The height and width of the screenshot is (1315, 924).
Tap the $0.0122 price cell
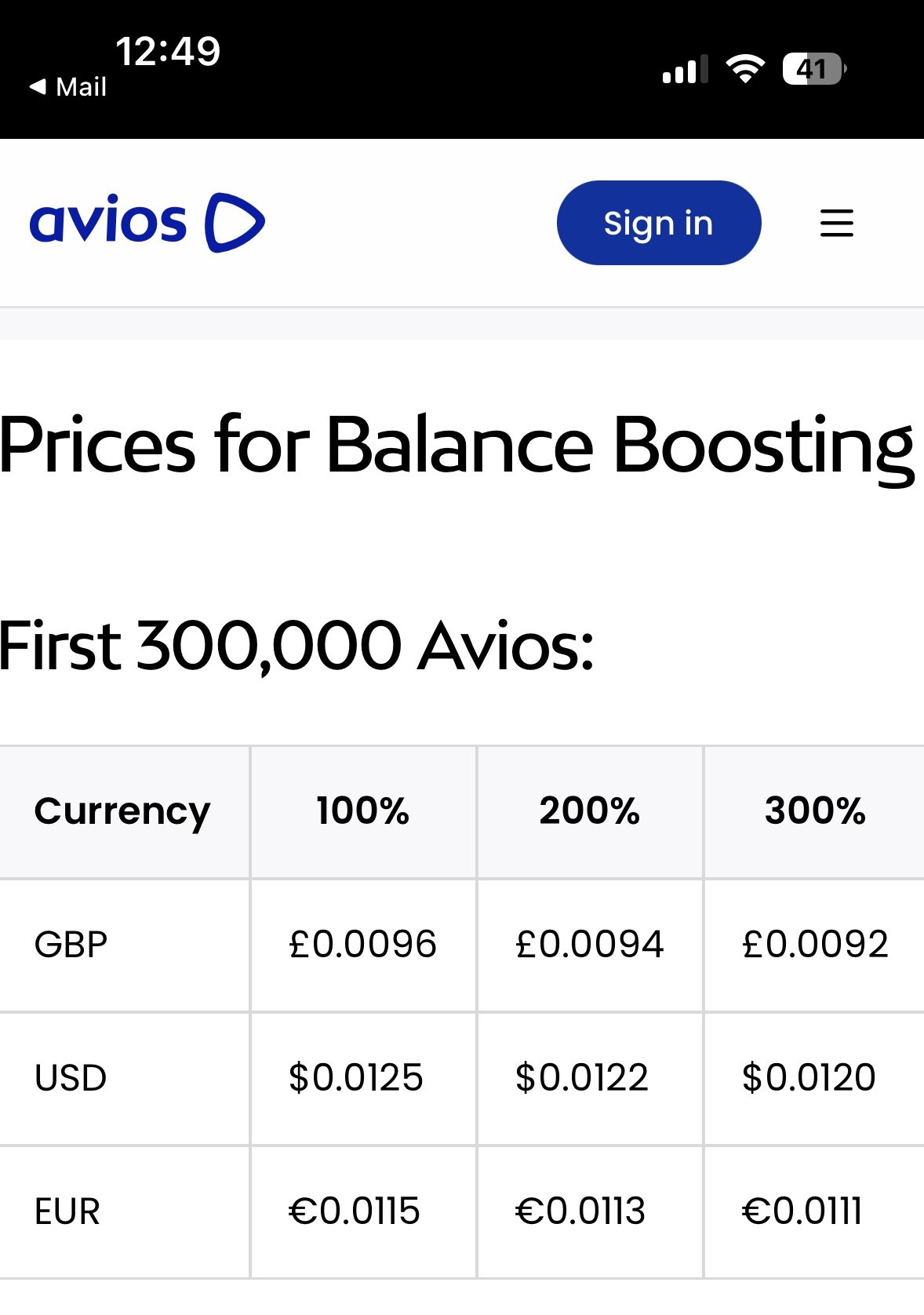(581, 1078)
